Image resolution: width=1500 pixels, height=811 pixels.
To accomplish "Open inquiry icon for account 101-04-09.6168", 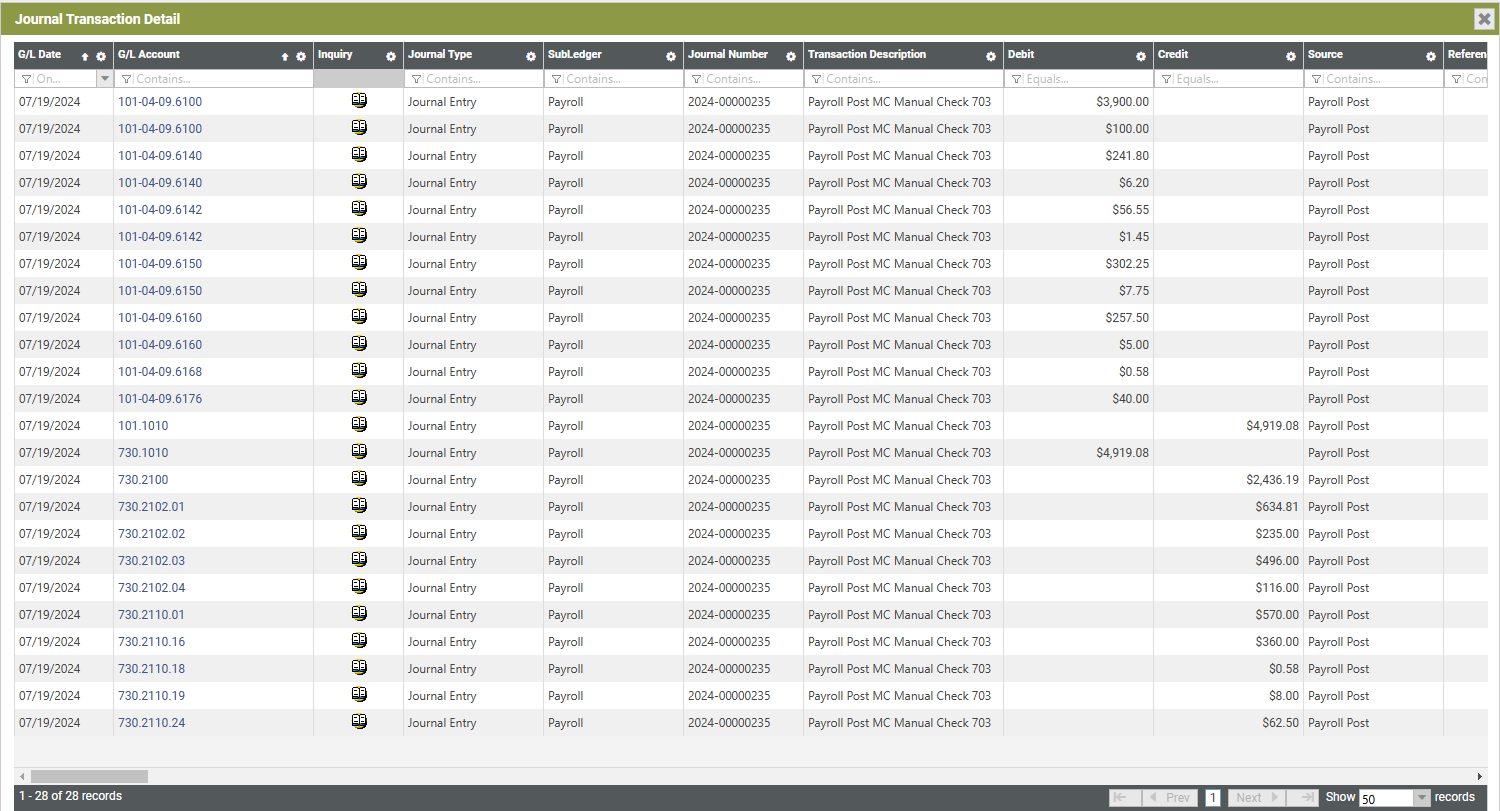I will click(x=359, y=370).
